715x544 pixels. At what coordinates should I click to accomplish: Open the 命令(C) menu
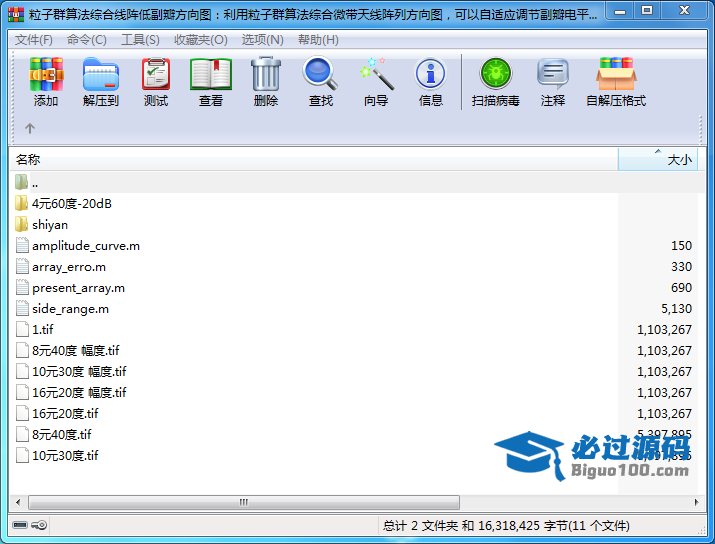click(87, 40)
